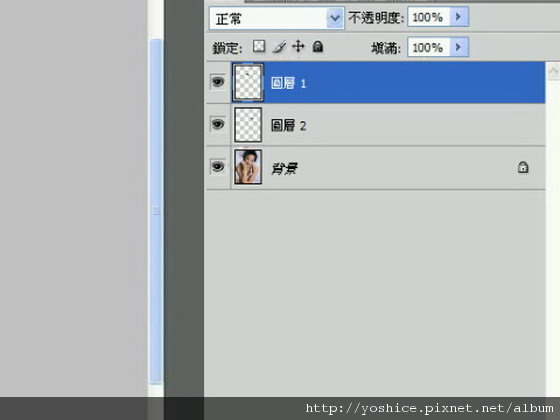Screen dimensions: 560x420
Task: Click the 填滿 100% value field
Action: click(x=428, y=47)
